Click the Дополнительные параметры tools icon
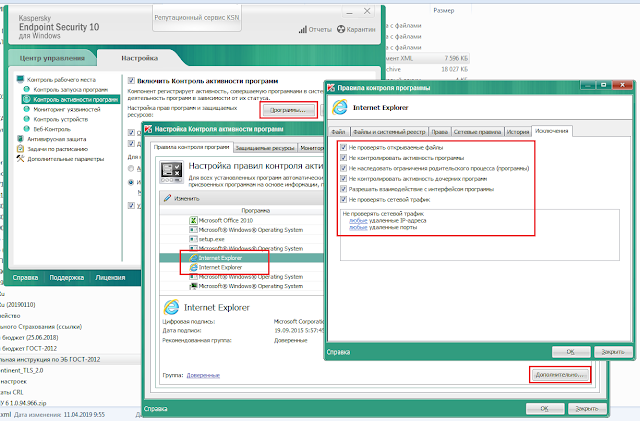The width and height of the screenshot is (640, 421). pos(20,158)
